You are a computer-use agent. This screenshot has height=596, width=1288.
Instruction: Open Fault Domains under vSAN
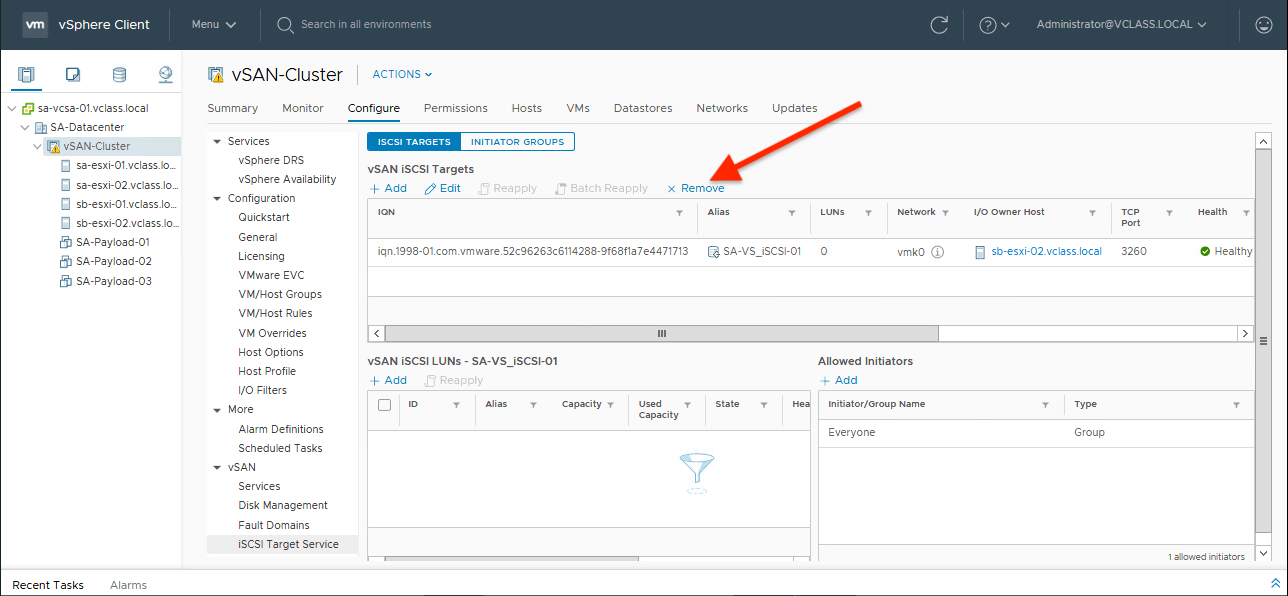point(274,525)
